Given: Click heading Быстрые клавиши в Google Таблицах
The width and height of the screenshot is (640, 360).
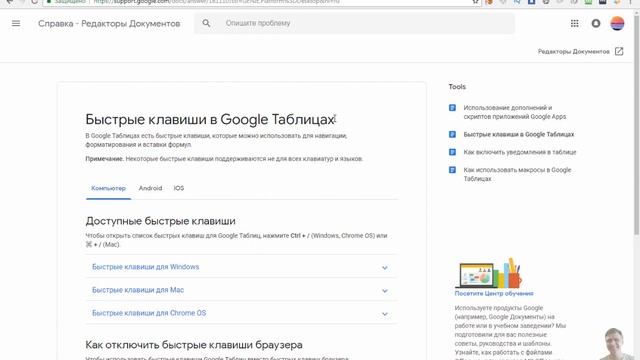Looking at the screenshot, I should click(210, 120).
